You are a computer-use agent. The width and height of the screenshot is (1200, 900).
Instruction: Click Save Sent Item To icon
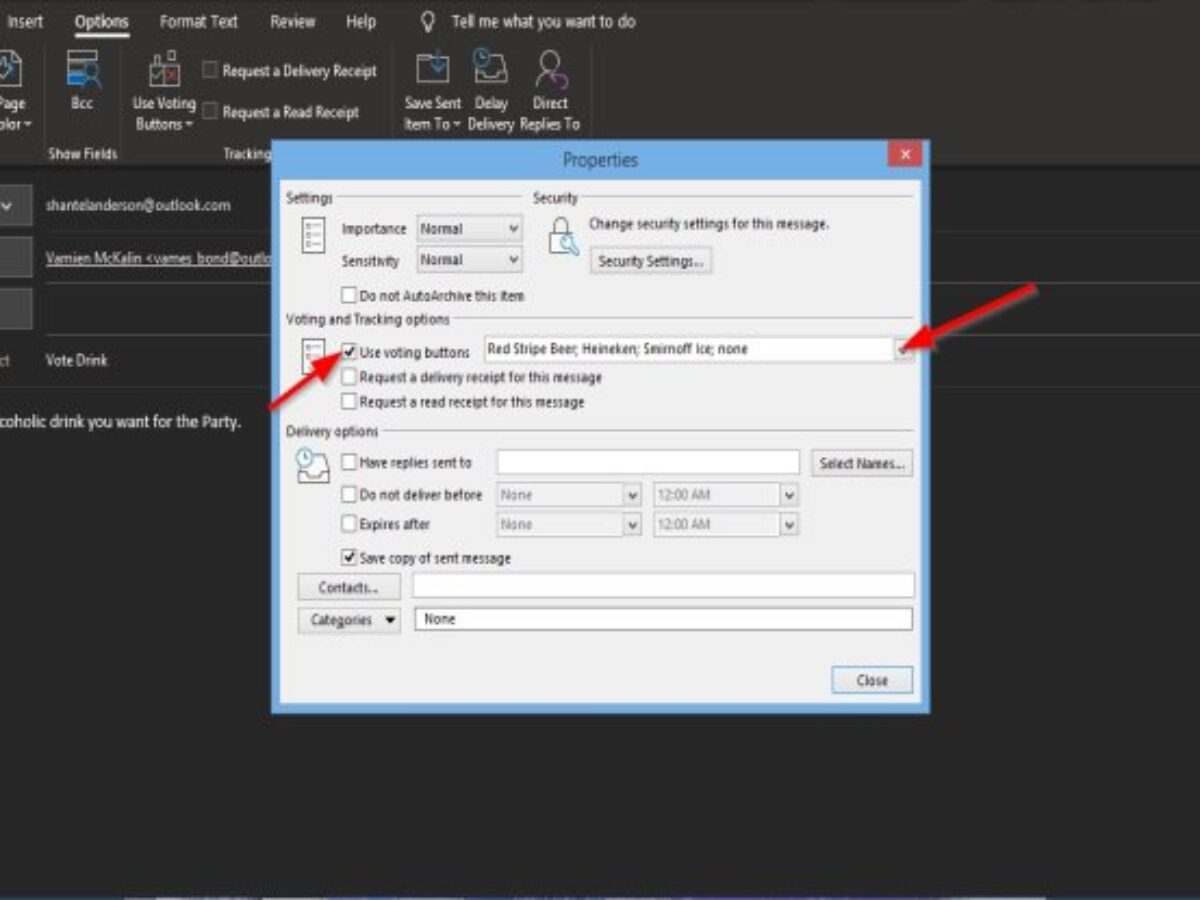click(x=433, y=69)
